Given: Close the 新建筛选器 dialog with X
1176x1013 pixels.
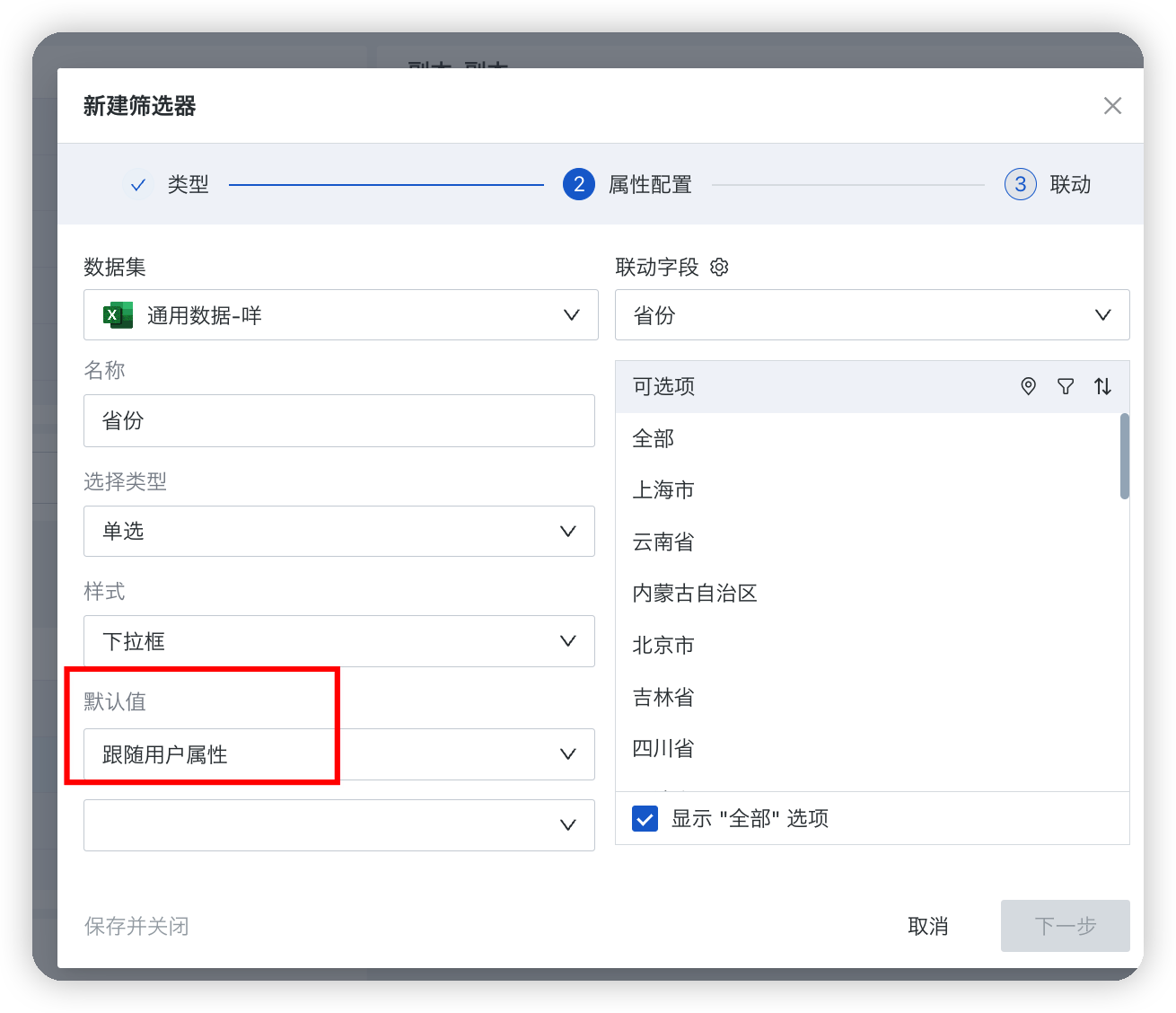Looking at the screenshot, I should 1112,106.
